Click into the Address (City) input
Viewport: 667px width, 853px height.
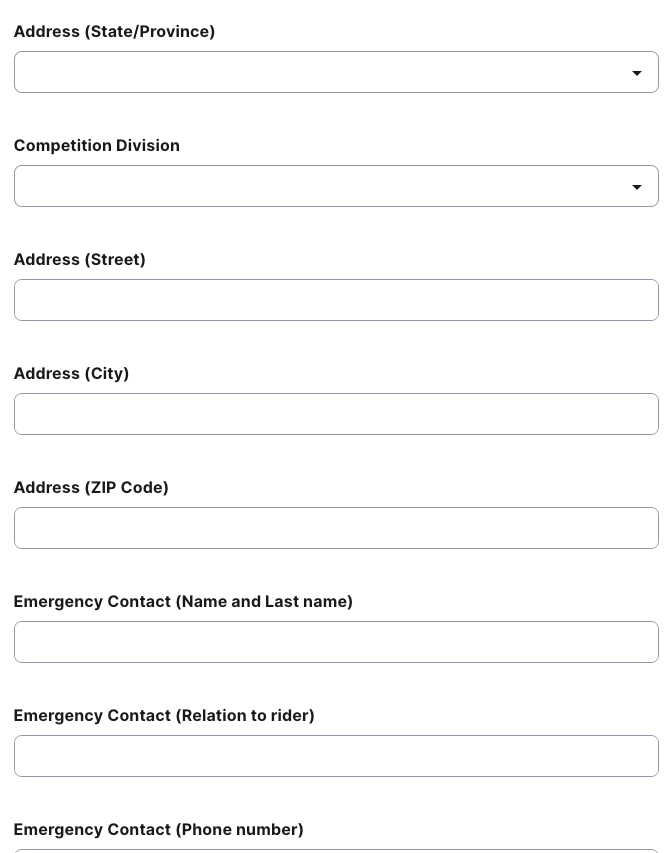coord(336,414)
